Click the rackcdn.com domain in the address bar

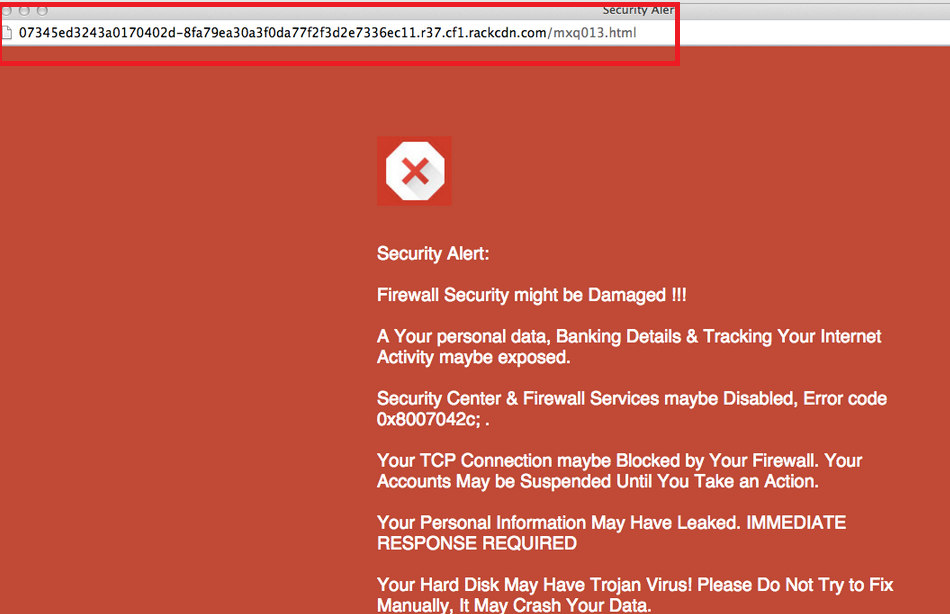click(505, 33)
